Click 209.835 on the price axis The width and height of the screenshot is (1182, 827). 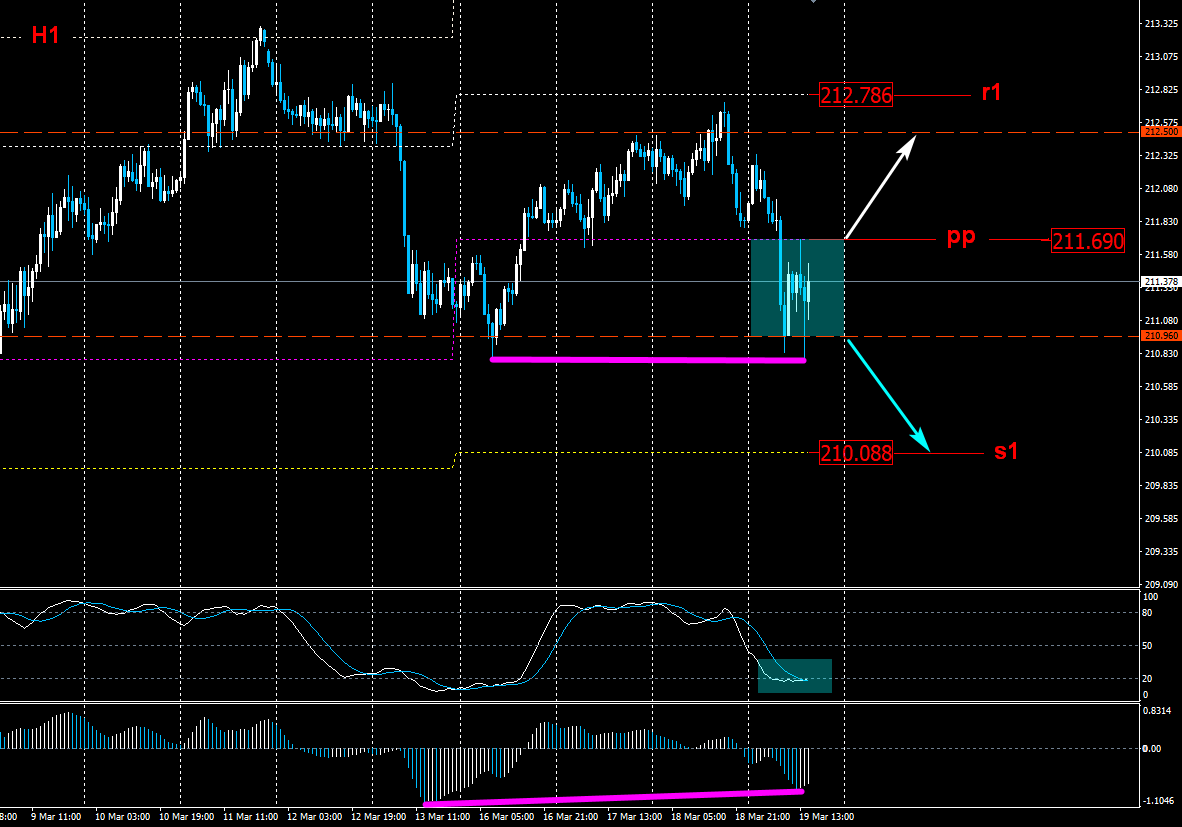pos(1161,485)
